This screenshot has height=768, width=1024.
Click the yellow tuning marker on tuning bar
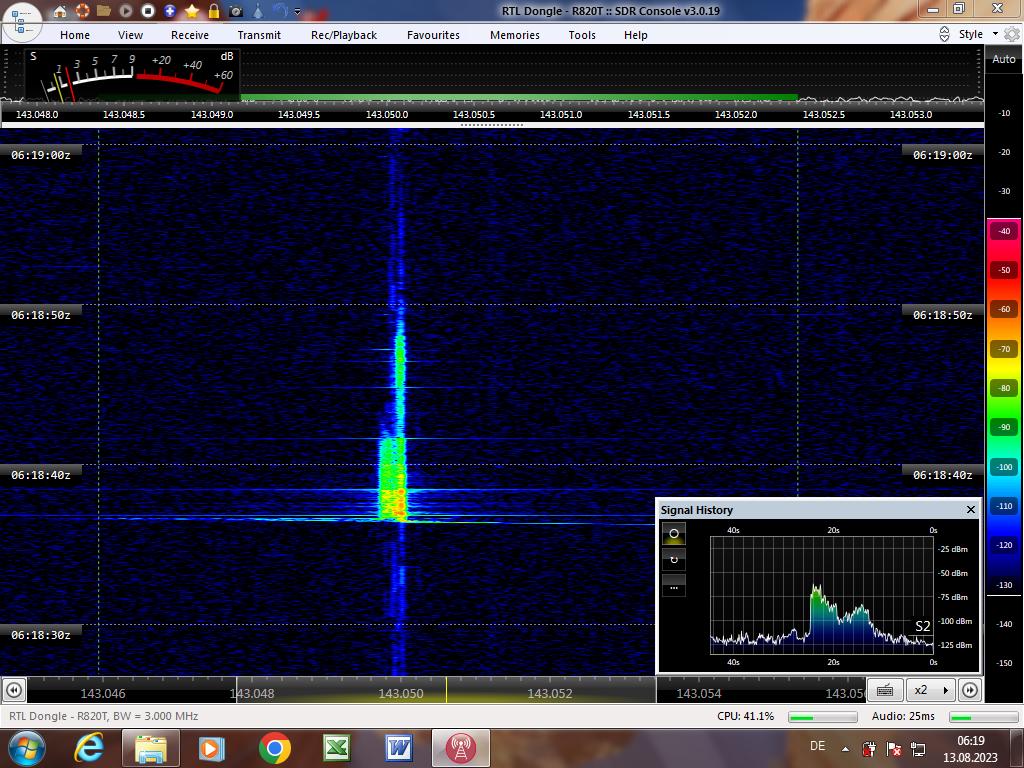pyautogui.click(x=446, y=690)
